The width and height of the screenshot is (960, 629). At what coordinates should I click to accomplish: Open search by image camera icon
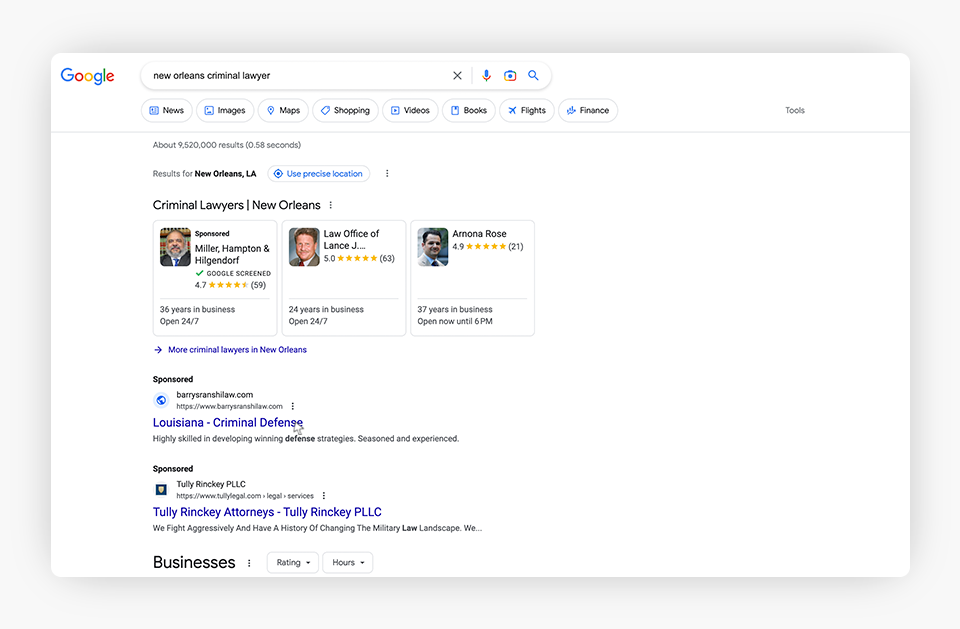510,76
